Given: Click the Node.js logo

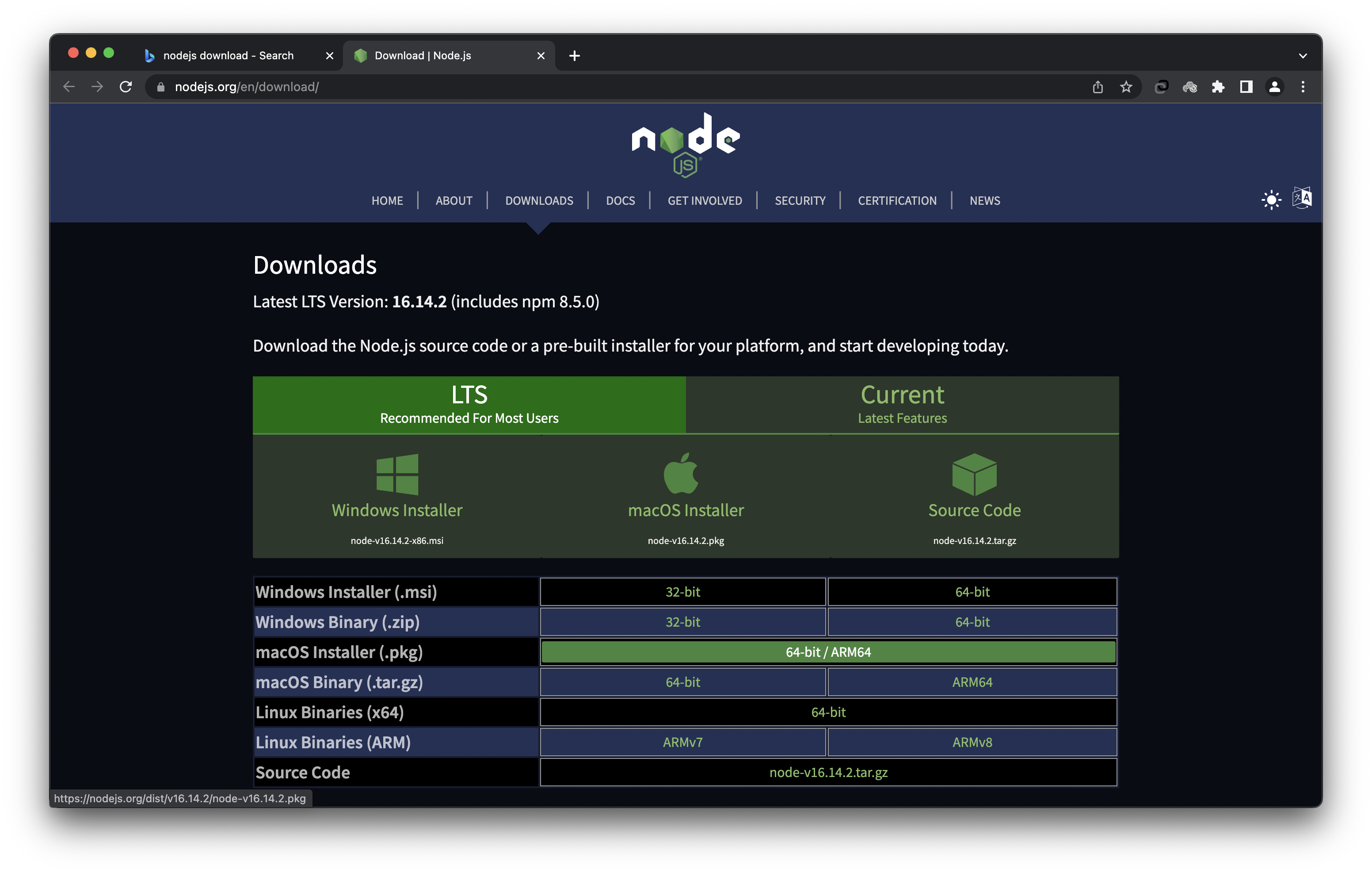Looking at the screenshot, I should click(x=686, y=145).
